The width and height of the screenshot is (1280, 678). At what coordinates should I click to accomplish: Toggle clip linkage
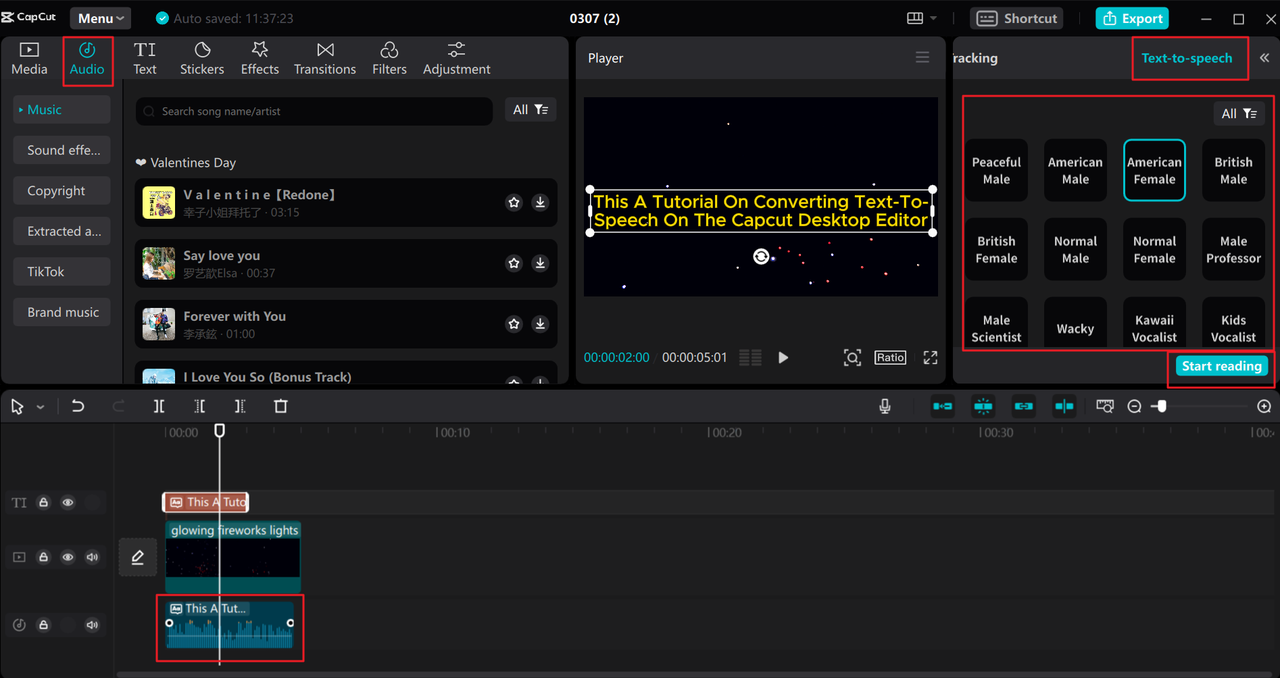[1023, 406]
